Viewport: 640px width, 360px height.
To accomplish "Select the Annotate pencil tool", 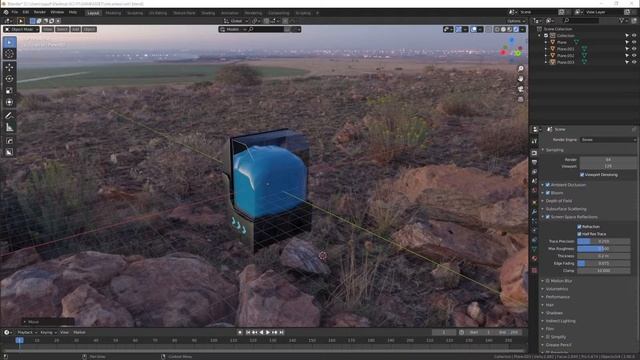I will [x=9, y=116].
